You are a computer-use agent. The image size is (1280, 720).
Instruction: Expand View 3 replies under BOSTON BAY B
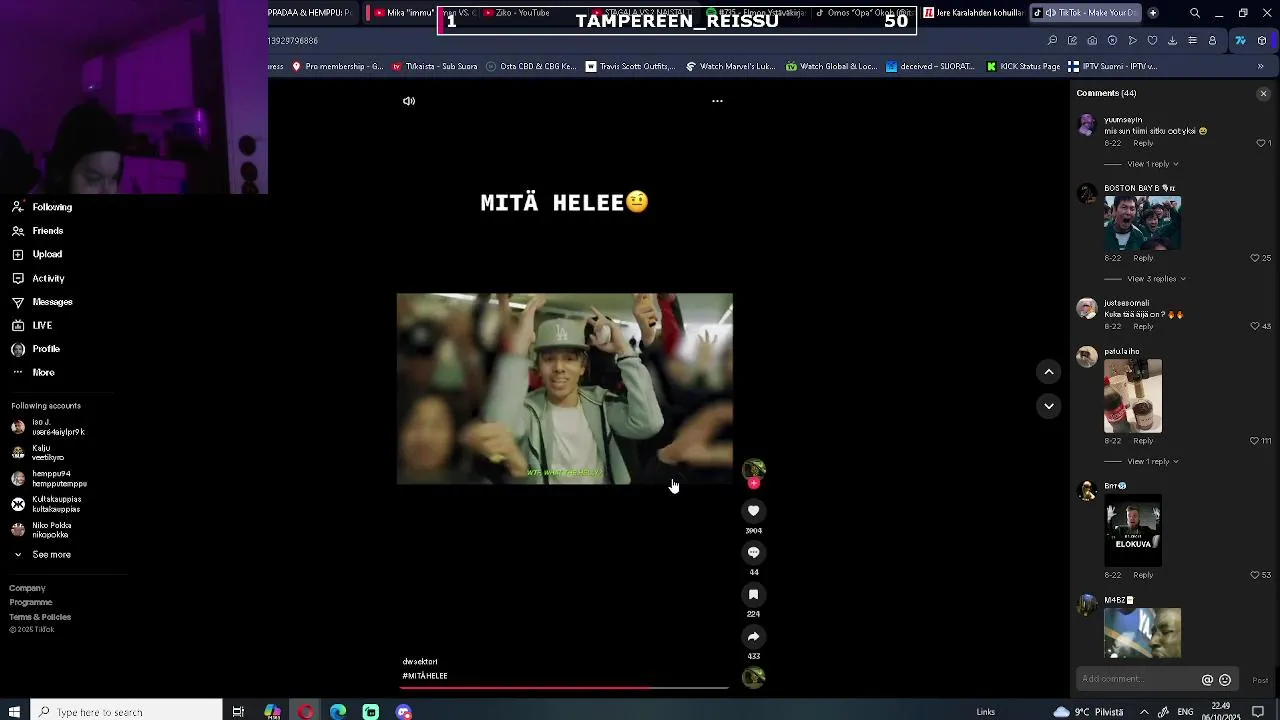pos(1156,279)
